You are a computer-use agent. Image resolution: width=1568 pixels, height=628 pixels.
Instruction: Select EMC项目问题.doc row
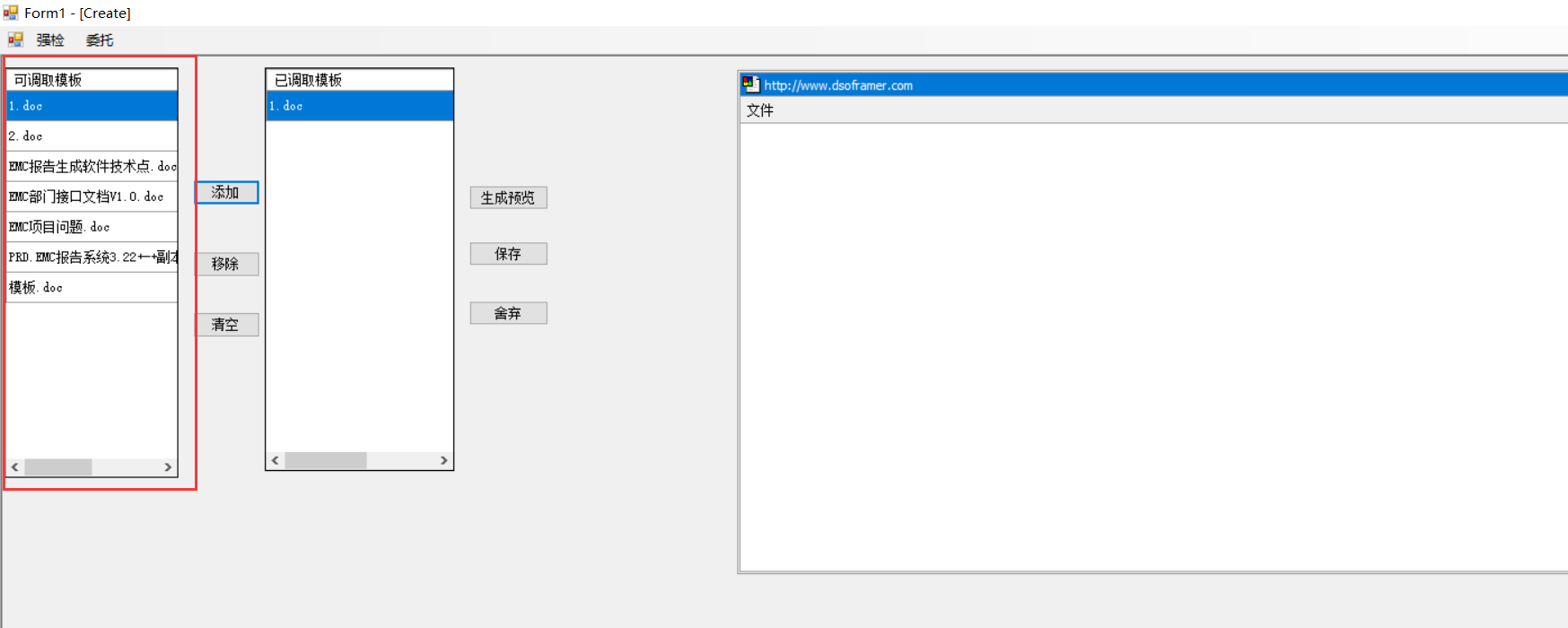pos(92,227)
